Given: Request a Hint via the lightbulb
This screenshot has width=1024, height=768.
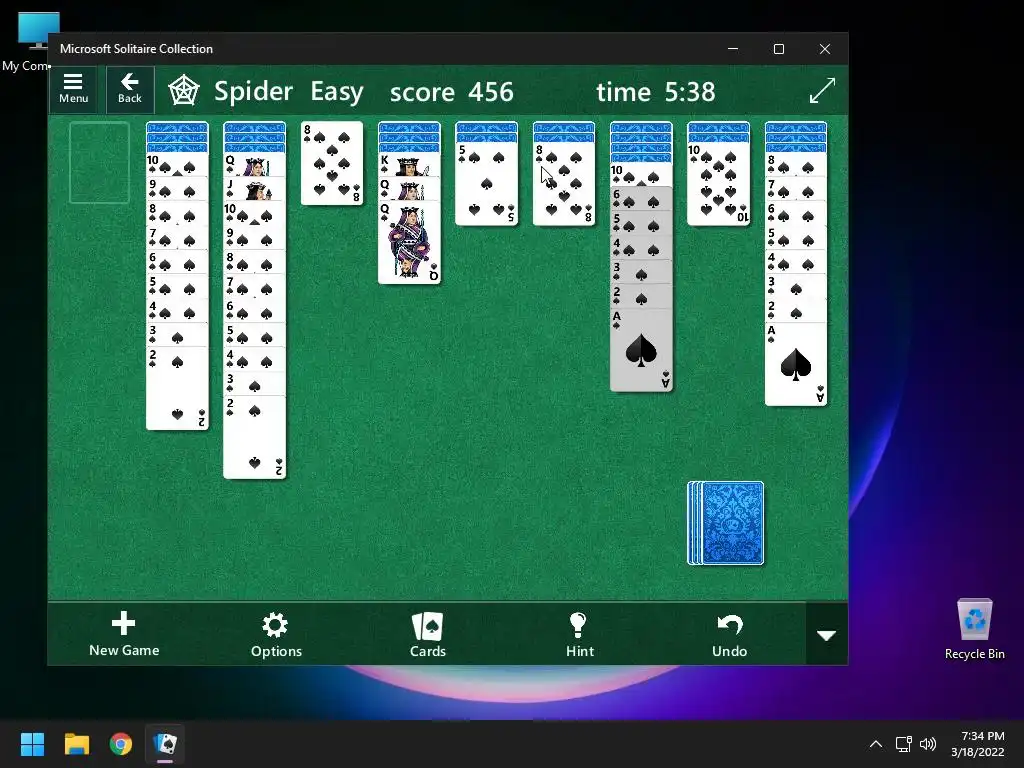Looking at the screenshot, I should pos(579,633).
